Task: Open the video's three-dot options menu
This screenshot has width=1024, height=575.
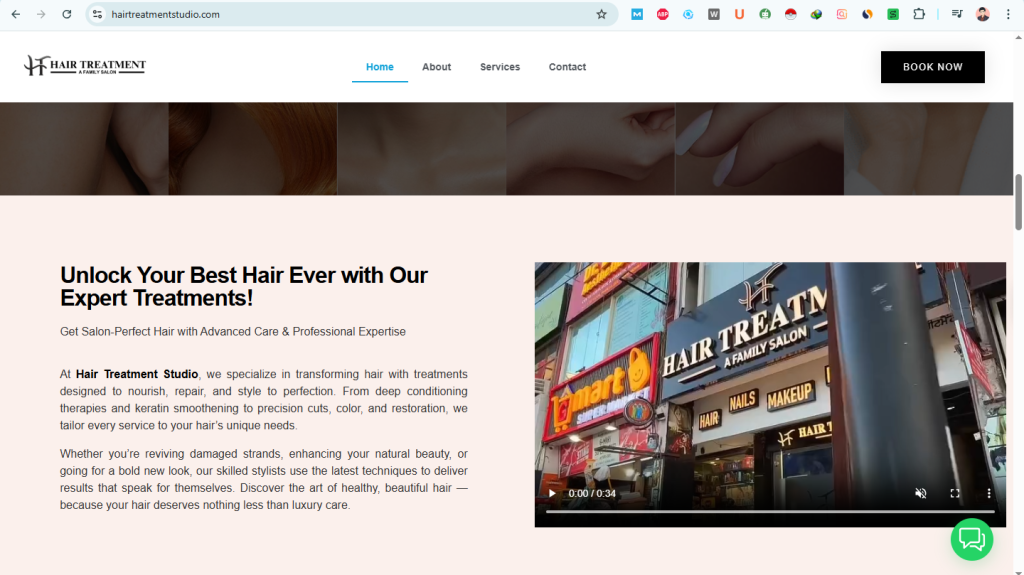Action: [x=989, y=493]
